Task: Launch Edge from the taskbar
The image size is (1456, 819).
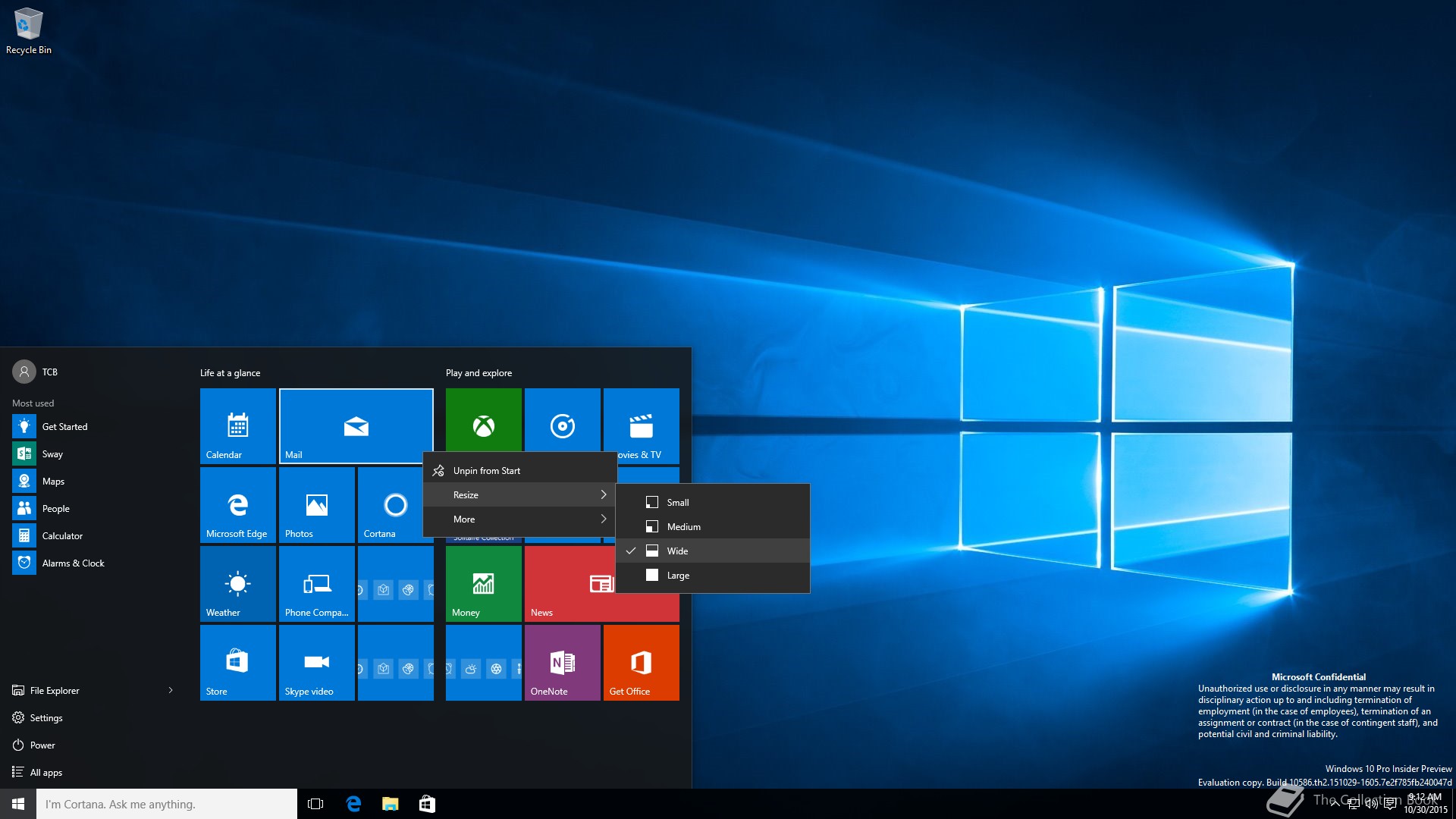Action: pos(353,804)
